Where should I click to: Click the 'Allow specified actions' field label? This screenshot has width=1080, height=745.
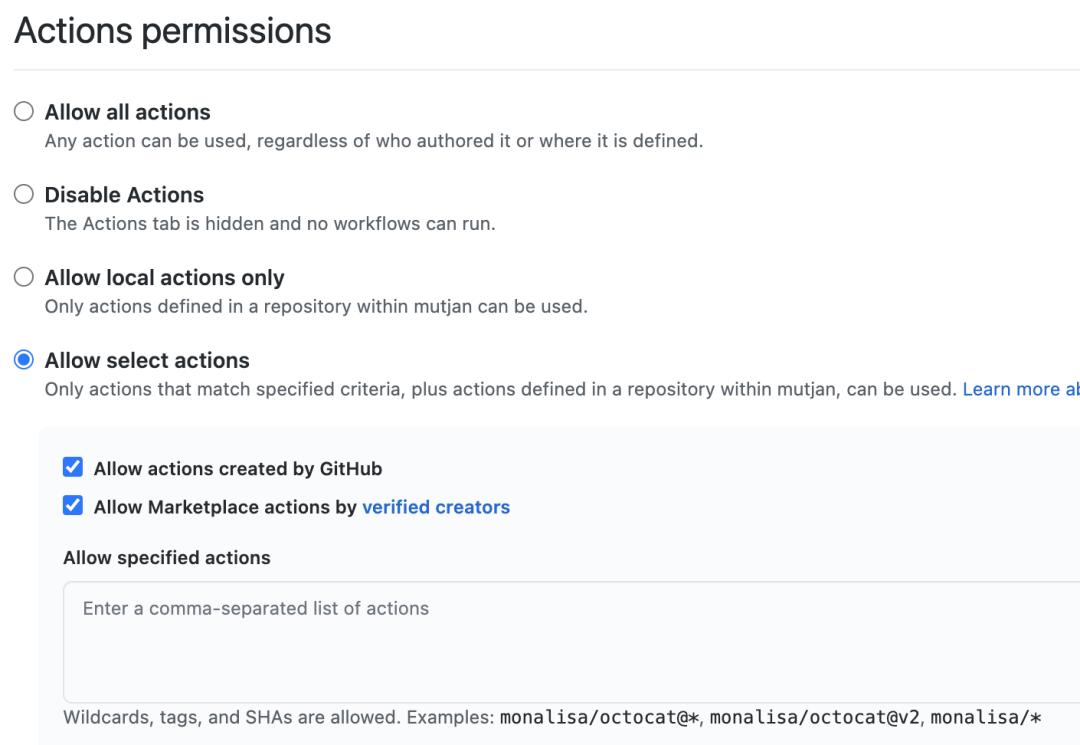tap(166, 558)
